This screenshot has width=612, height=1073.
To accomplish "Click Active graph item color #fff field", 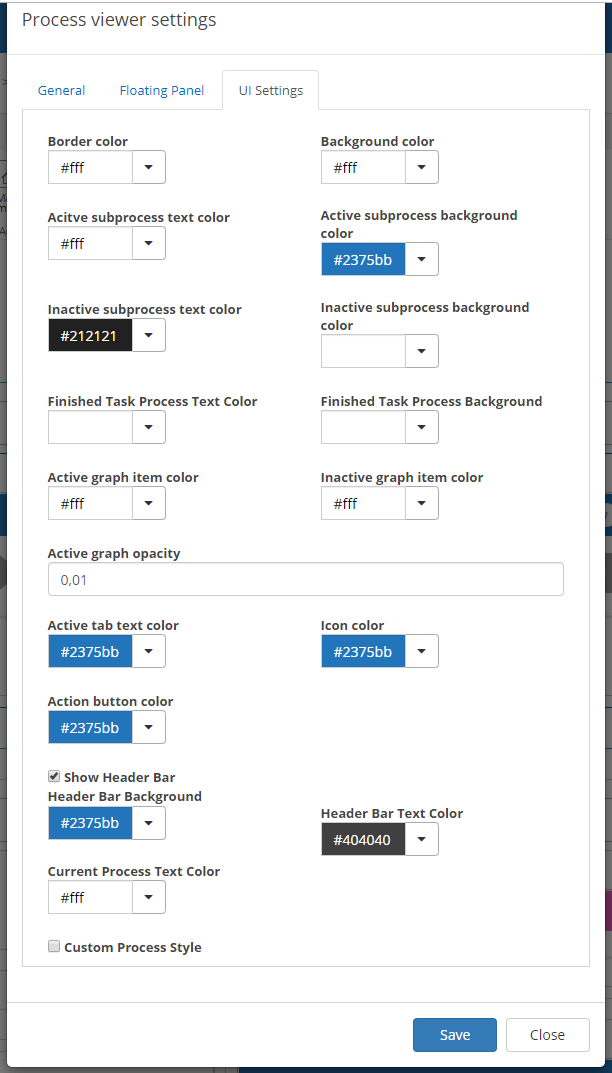I will [x=90, y=503].
